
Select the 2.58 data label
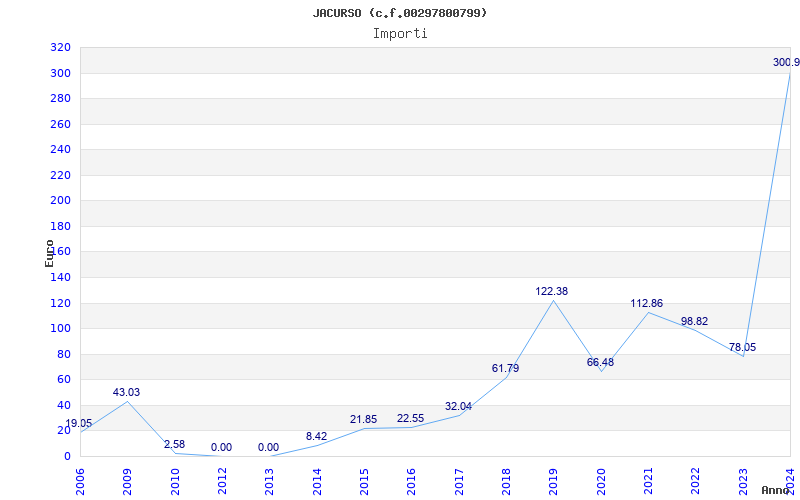tap(174, 444)
